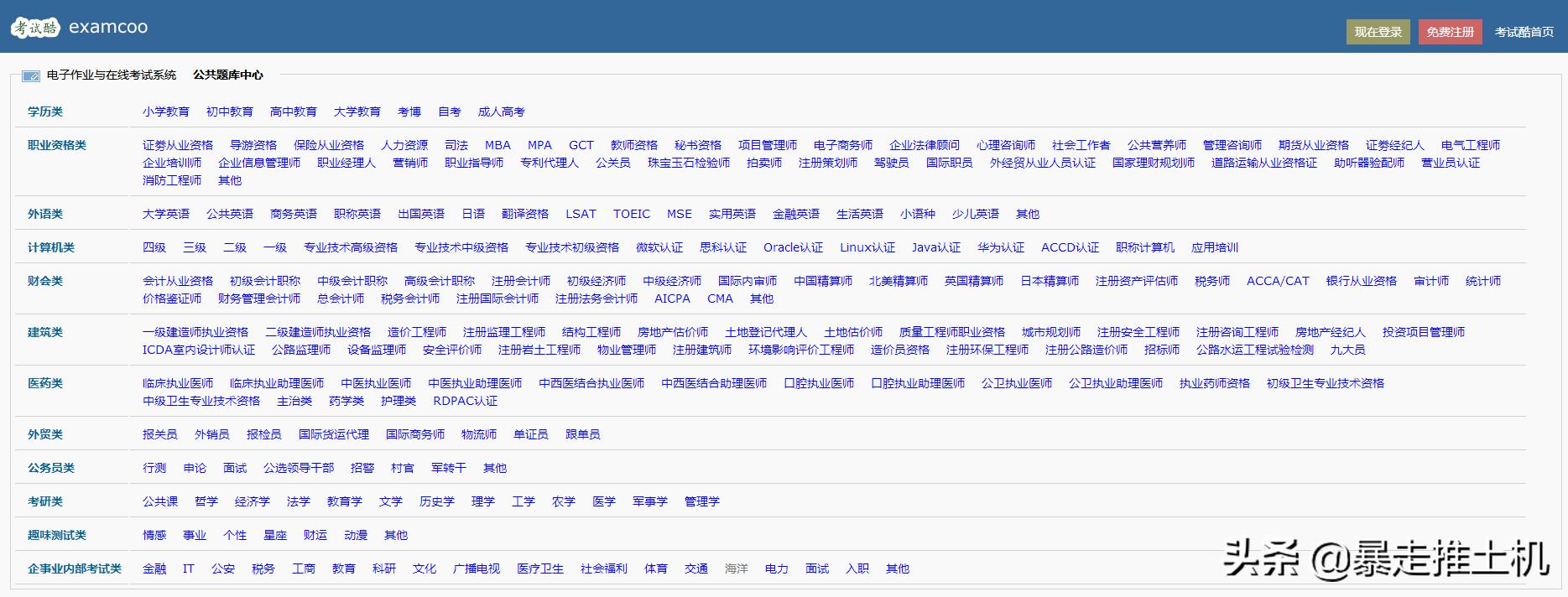Screen dimensions: 1568x597
Task: Select 国际货运代理 link
Action: point(334,434)
